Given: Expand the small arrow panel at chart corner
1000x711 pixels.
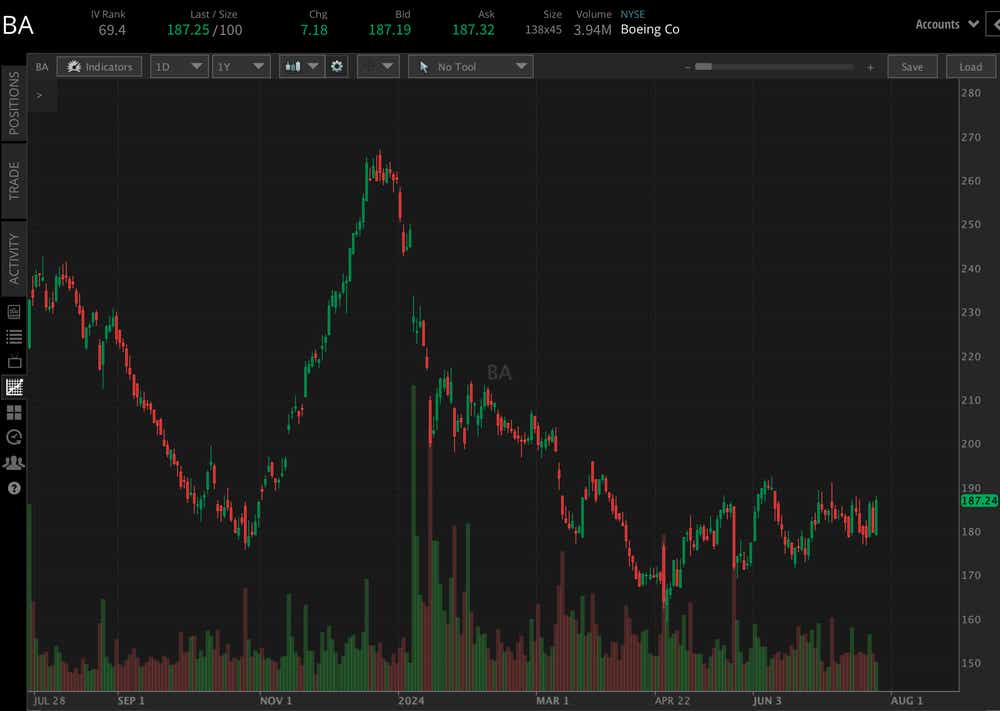Looking at the screenshot, I should [x=40, y=95].
